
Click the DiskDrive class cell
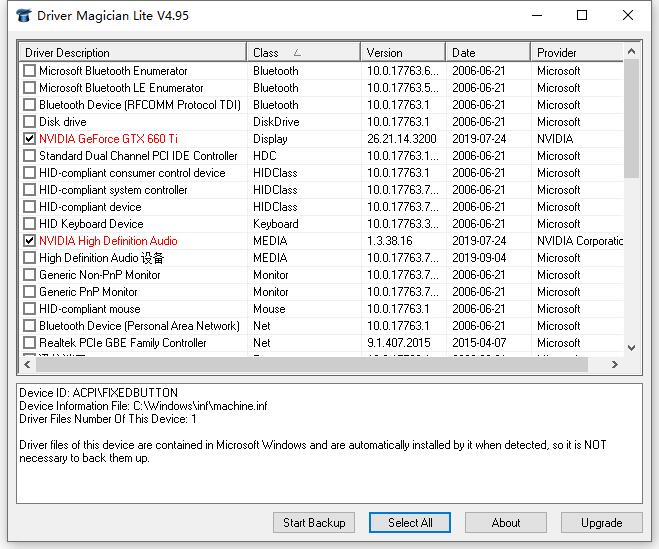(x=276, y=121)
